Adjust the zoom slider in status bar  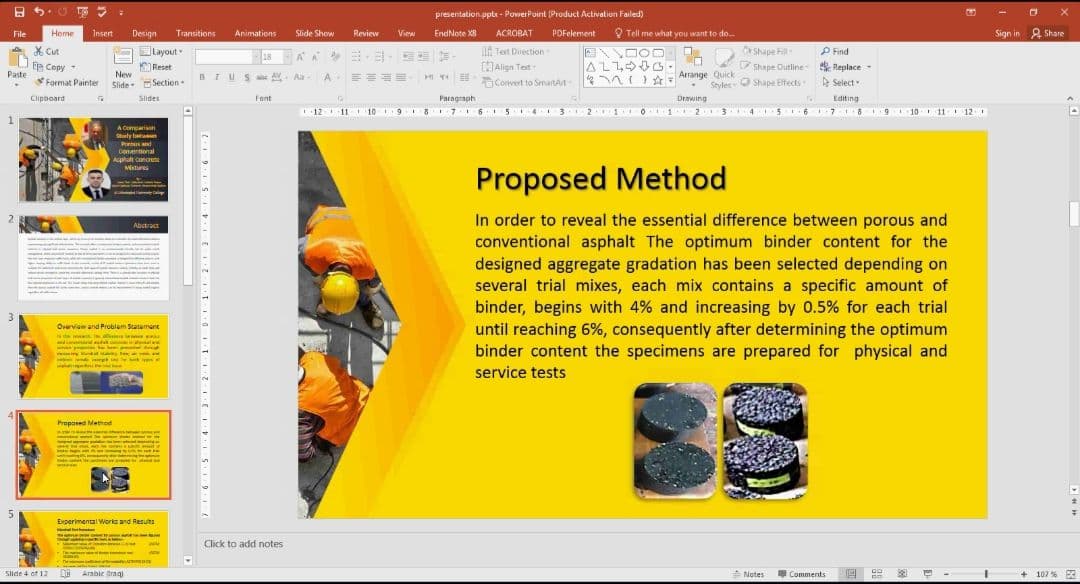[985, 574]
